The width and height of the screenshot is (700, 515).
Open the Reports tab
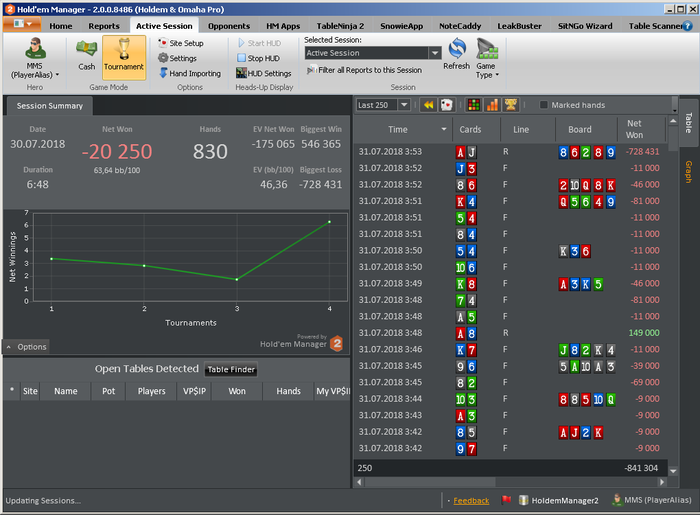pyautogui.click(x=104, y=26)
